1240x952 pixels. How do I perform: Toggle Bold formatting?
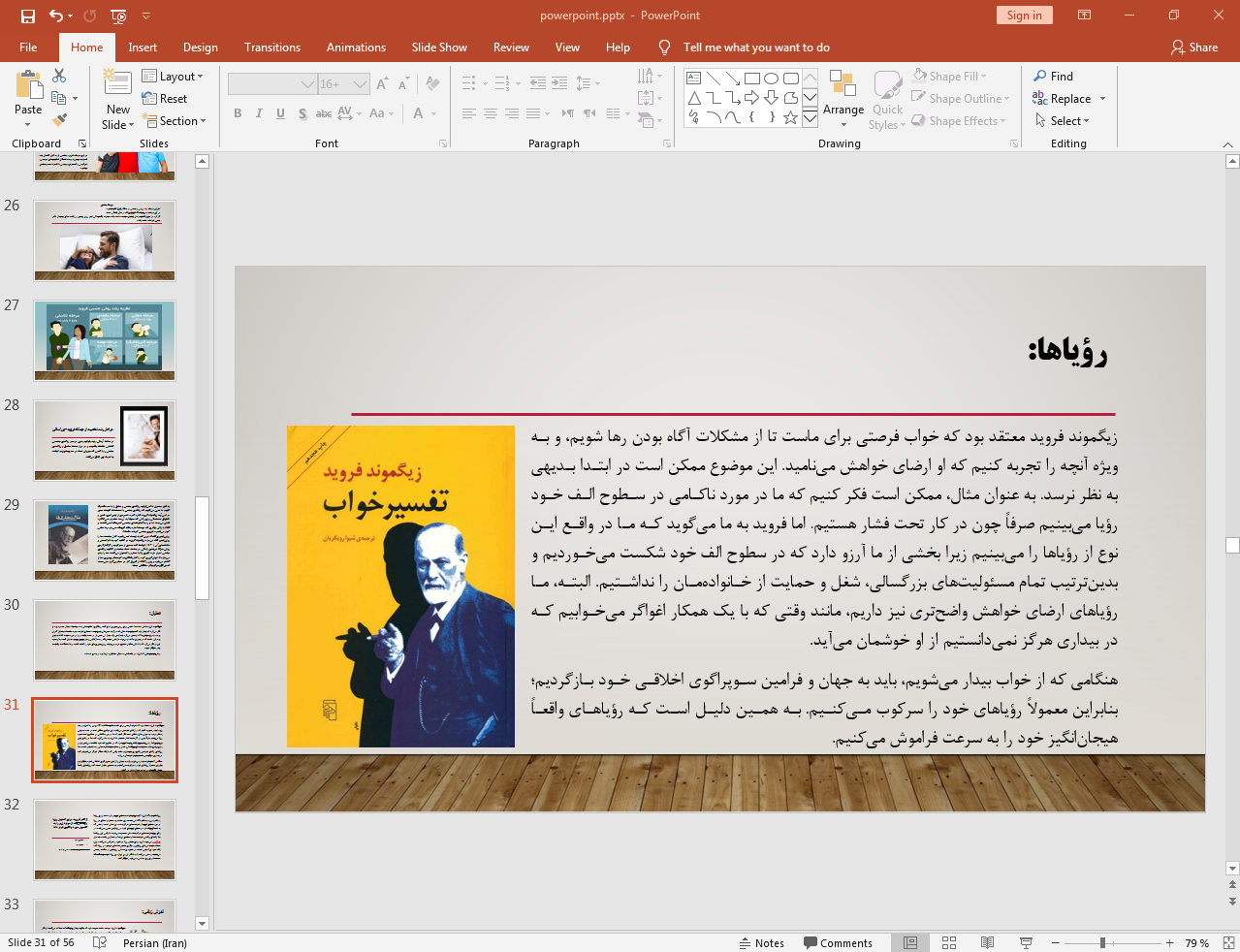pos(238,113)
